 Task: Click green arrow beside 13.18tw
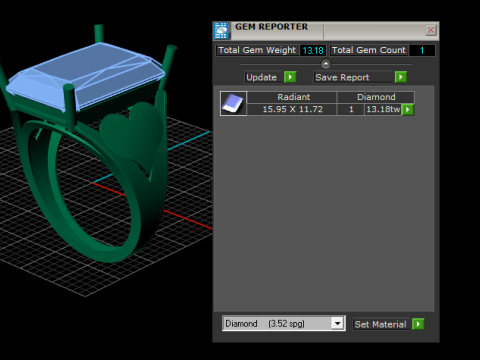pos(408,109)
